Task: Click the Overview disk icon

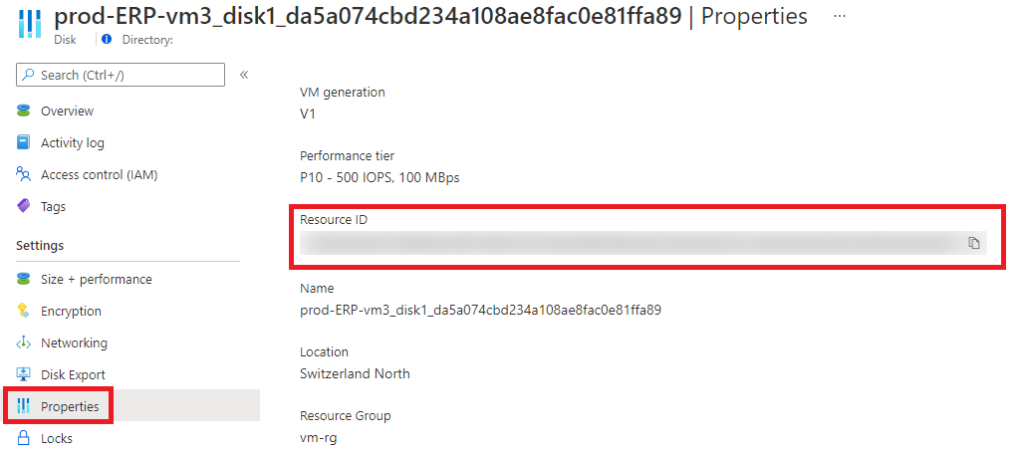Action: click(24, 111)
